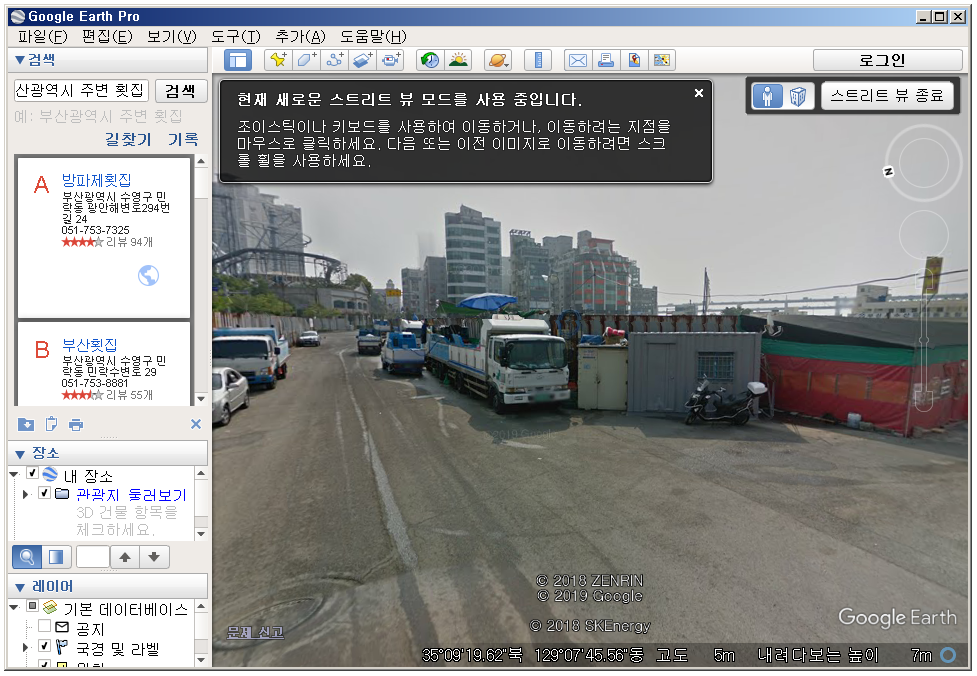Switch to the street view pegman mode
The image size is (977, 676).
[768, 96]
